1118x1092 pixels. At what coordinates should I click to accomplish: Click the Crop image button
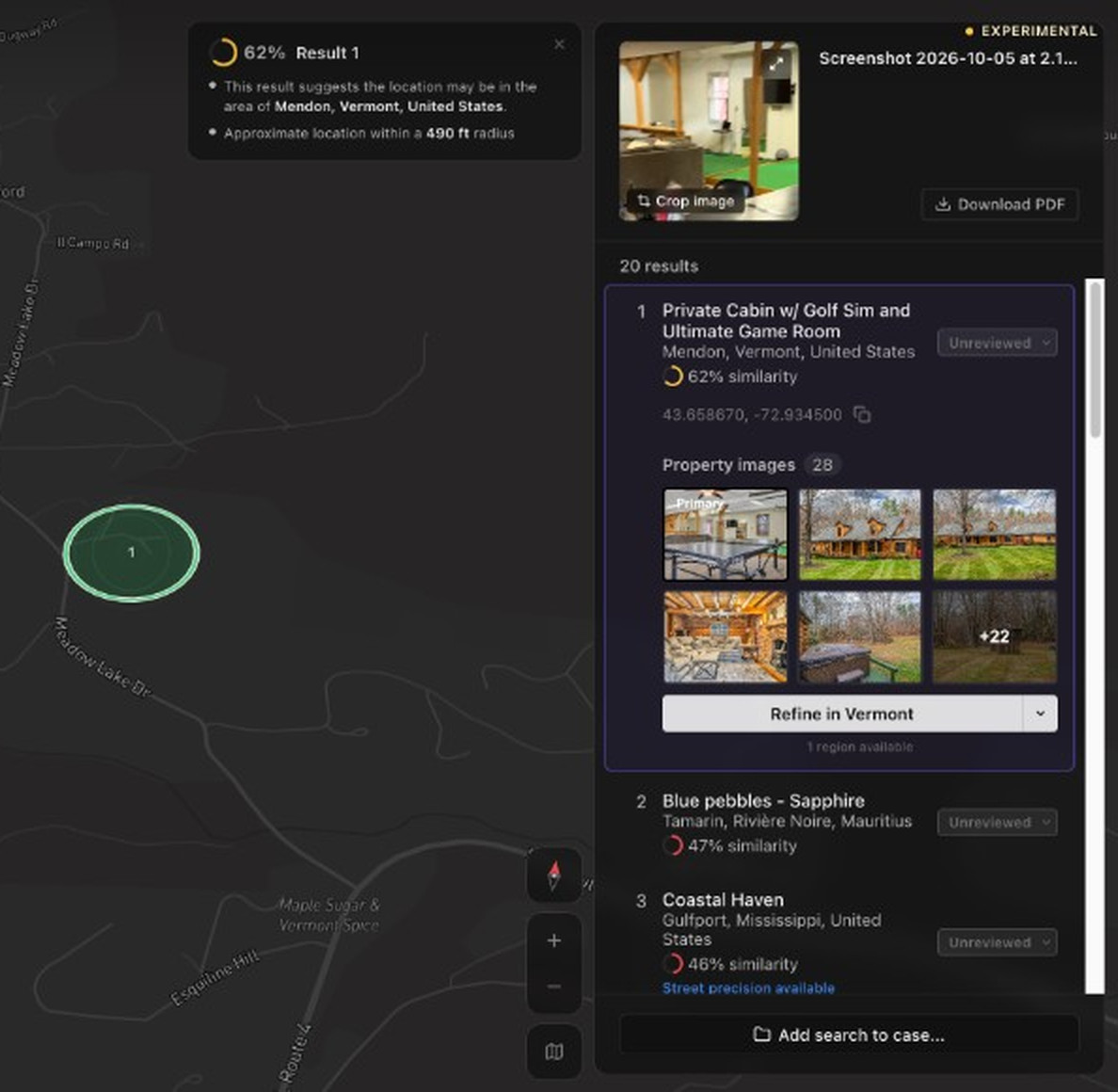tap(685, 201)
